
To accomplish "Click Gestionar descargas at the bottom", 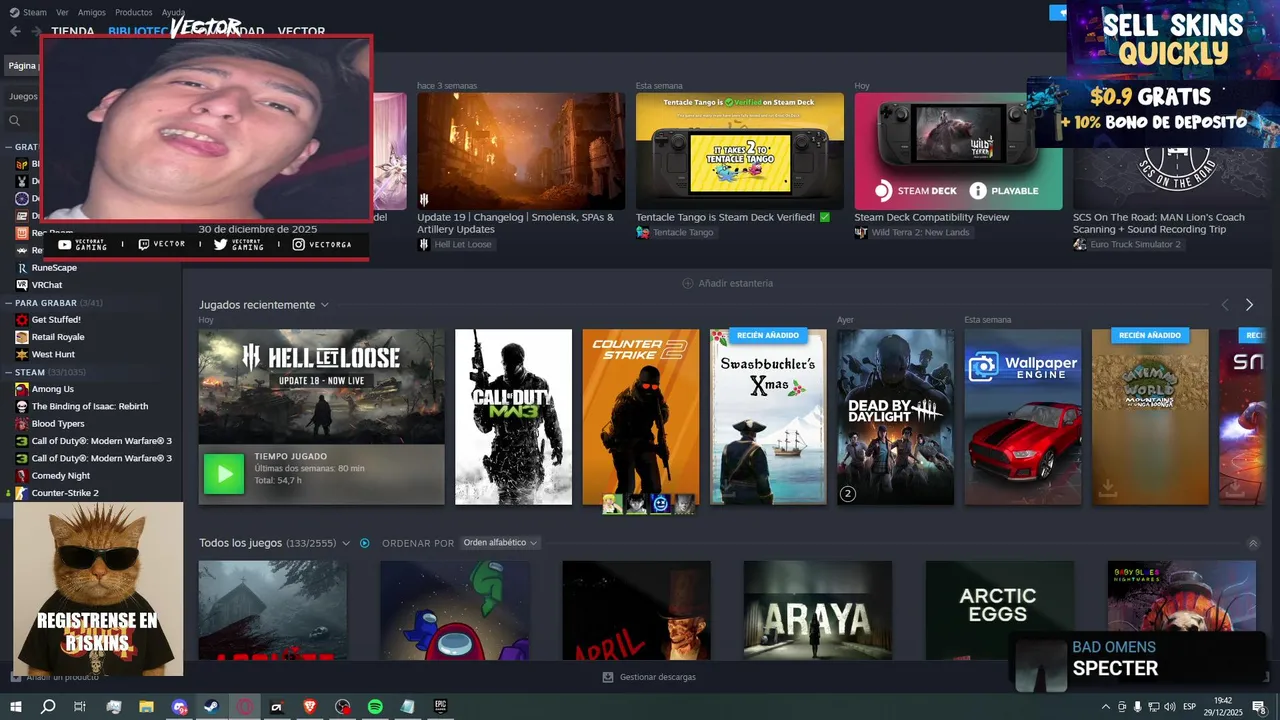I will [x=649, y=677].
